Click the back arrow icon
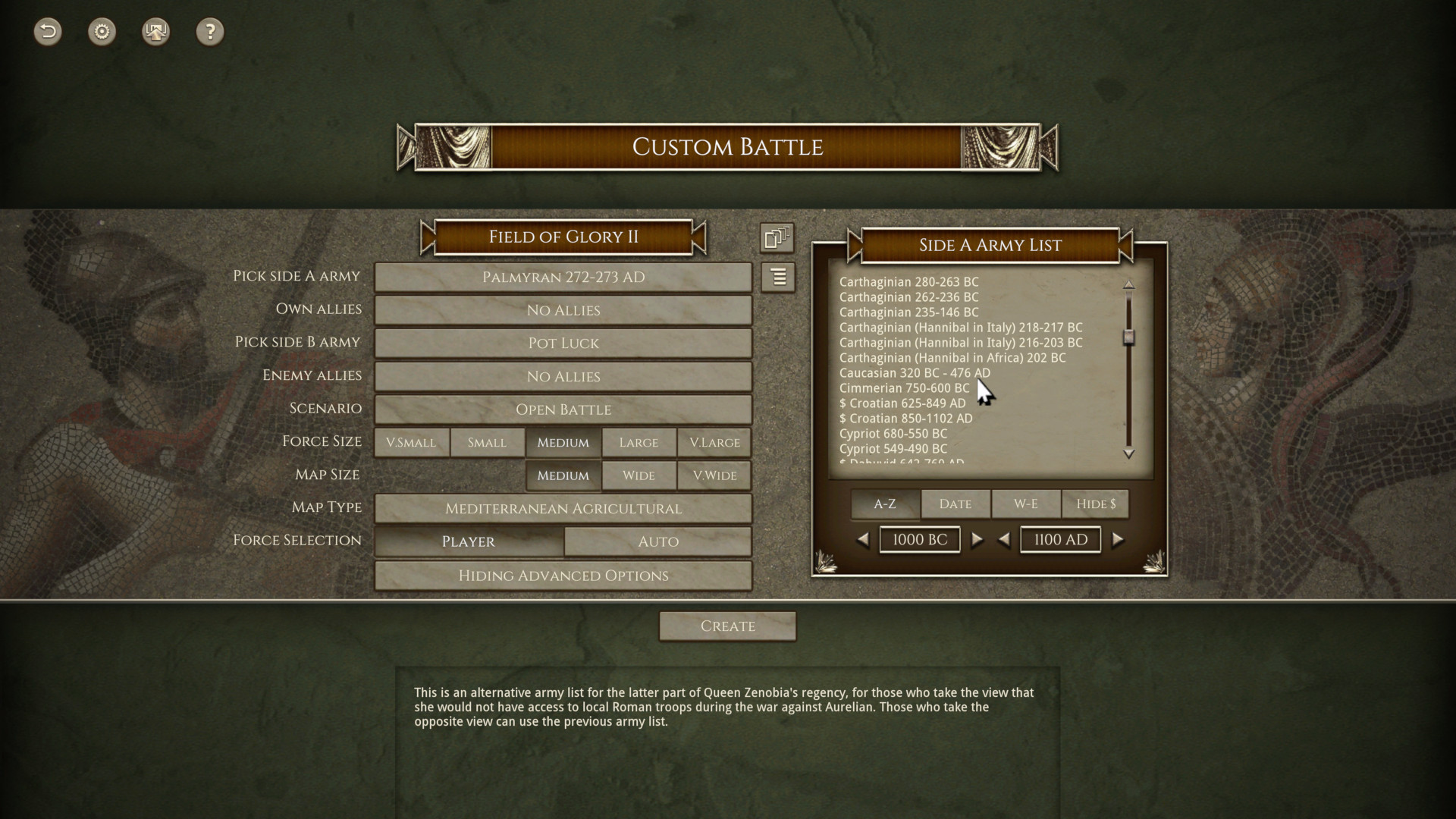The image size is (1456, 819). click(x=48, y=31)
